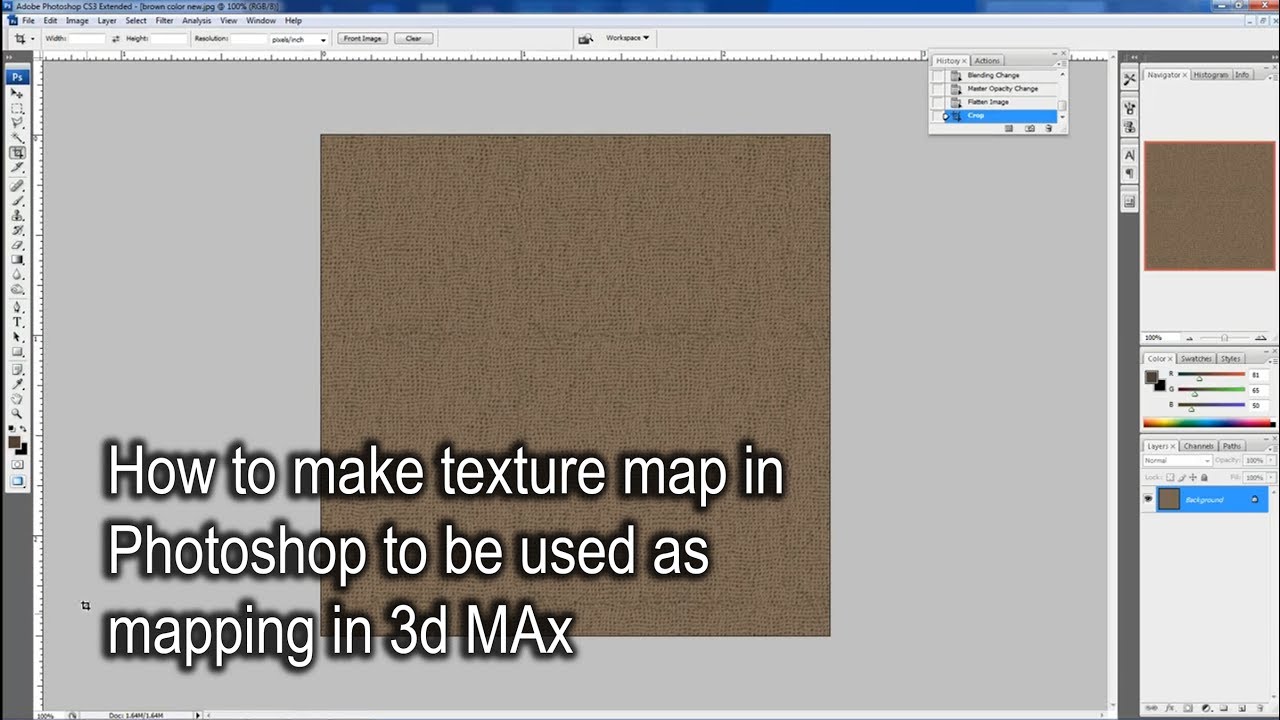This screenshot has width=1280, height=720.
Task: Select the Move tool
Action: pyautogui.click(x=18, y=93)
